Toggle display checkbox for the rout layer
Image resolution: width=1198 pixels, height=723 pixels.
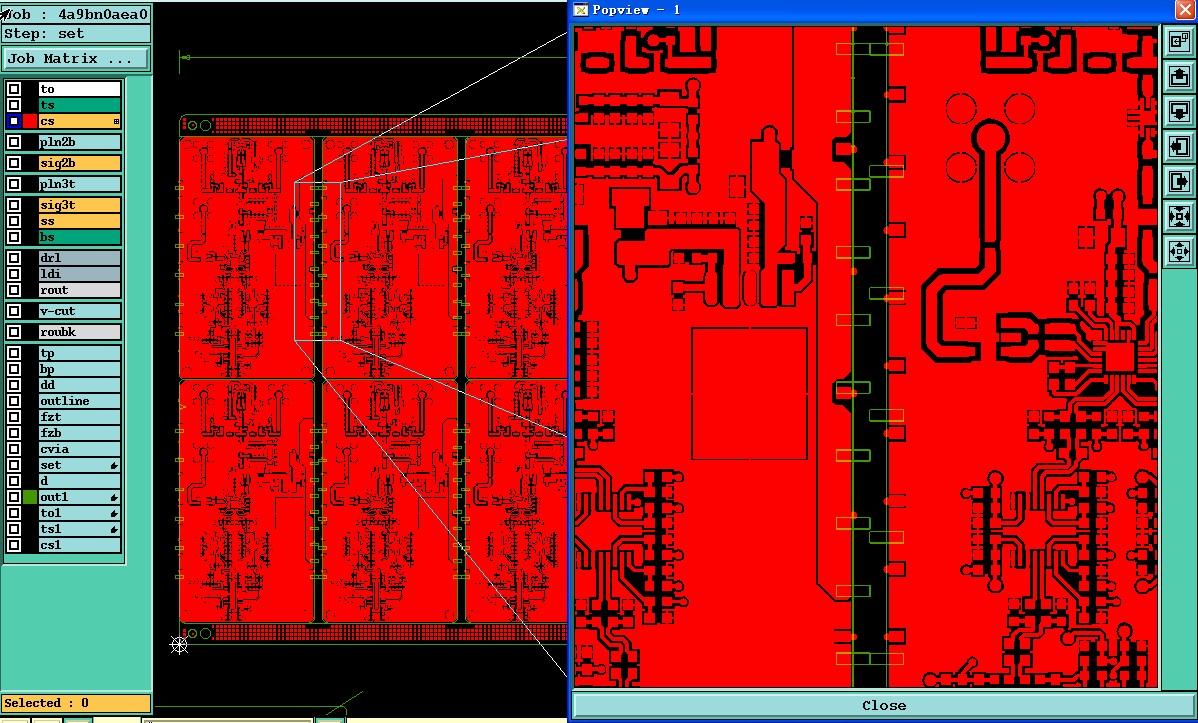coord(14,290)
